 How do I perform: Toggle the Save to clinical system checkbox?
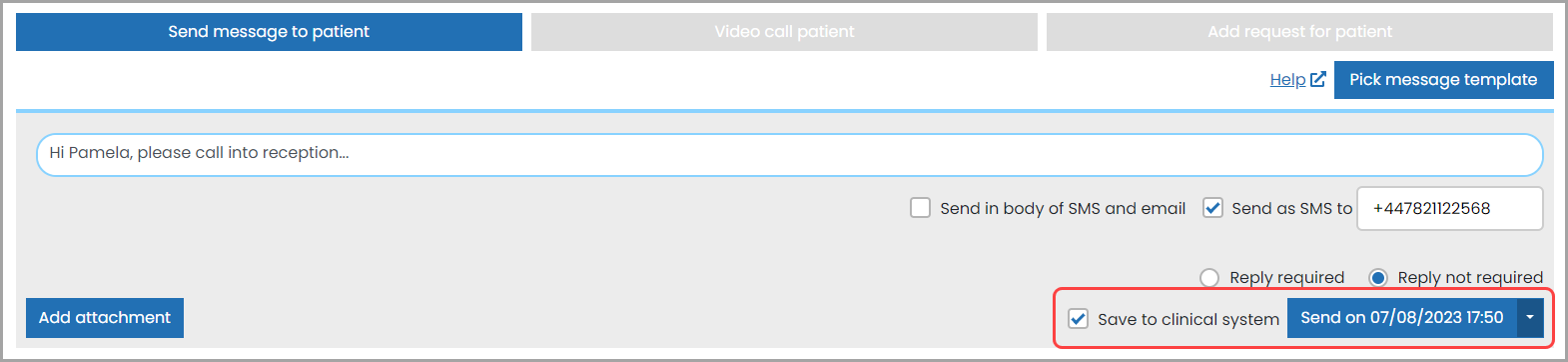(x=1078, y=319)
